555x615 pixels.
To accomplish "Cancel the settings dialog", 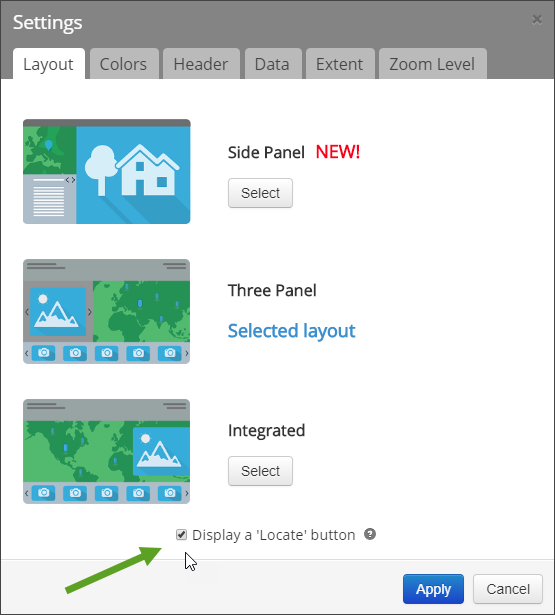I will click(508, 589).
